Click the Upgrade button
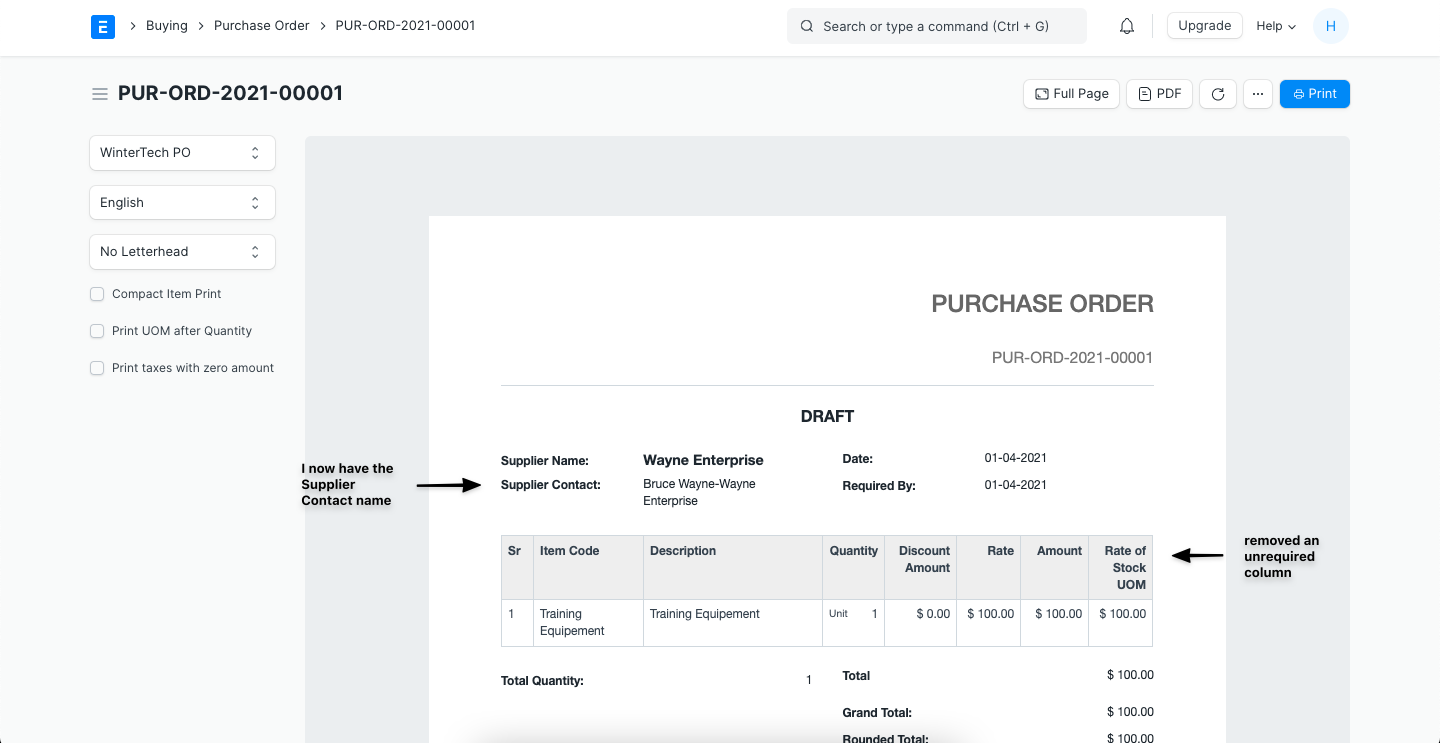 point(1204,26)
